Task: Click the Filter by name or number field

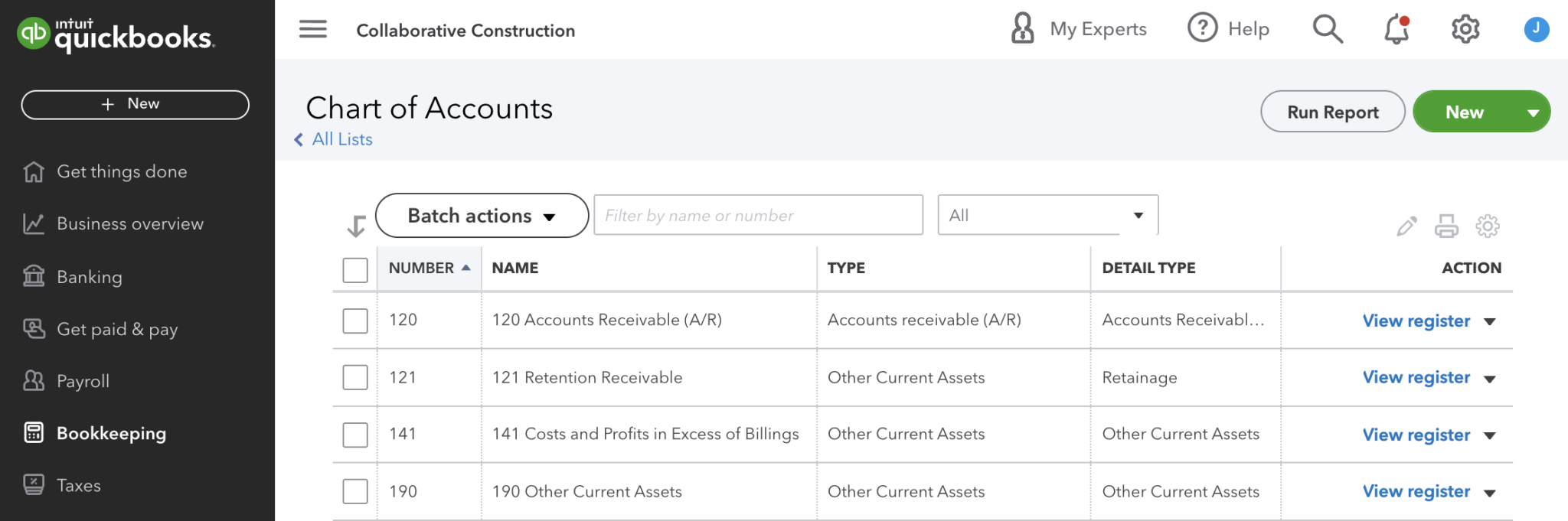Action: [758, 216]
